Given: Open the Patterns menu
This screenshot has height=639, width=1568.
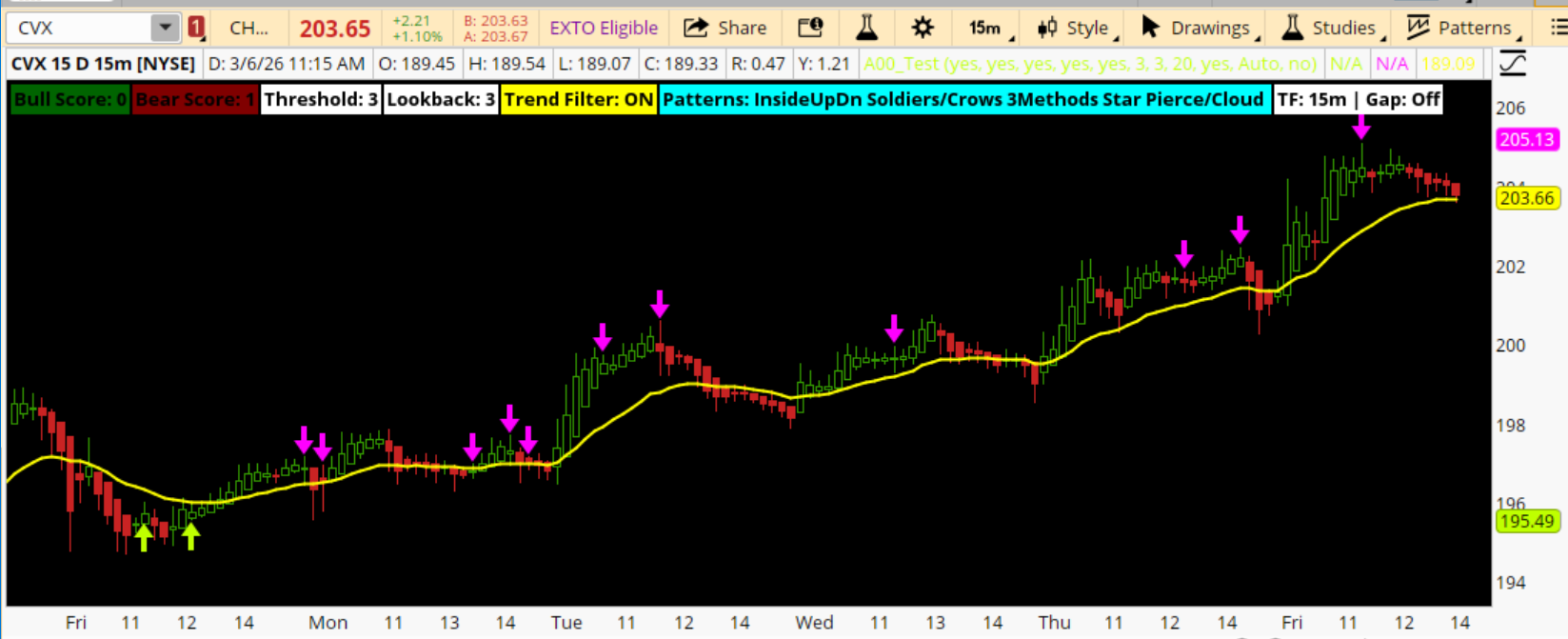Looking at the screenshot, I should pos(1463,28).
